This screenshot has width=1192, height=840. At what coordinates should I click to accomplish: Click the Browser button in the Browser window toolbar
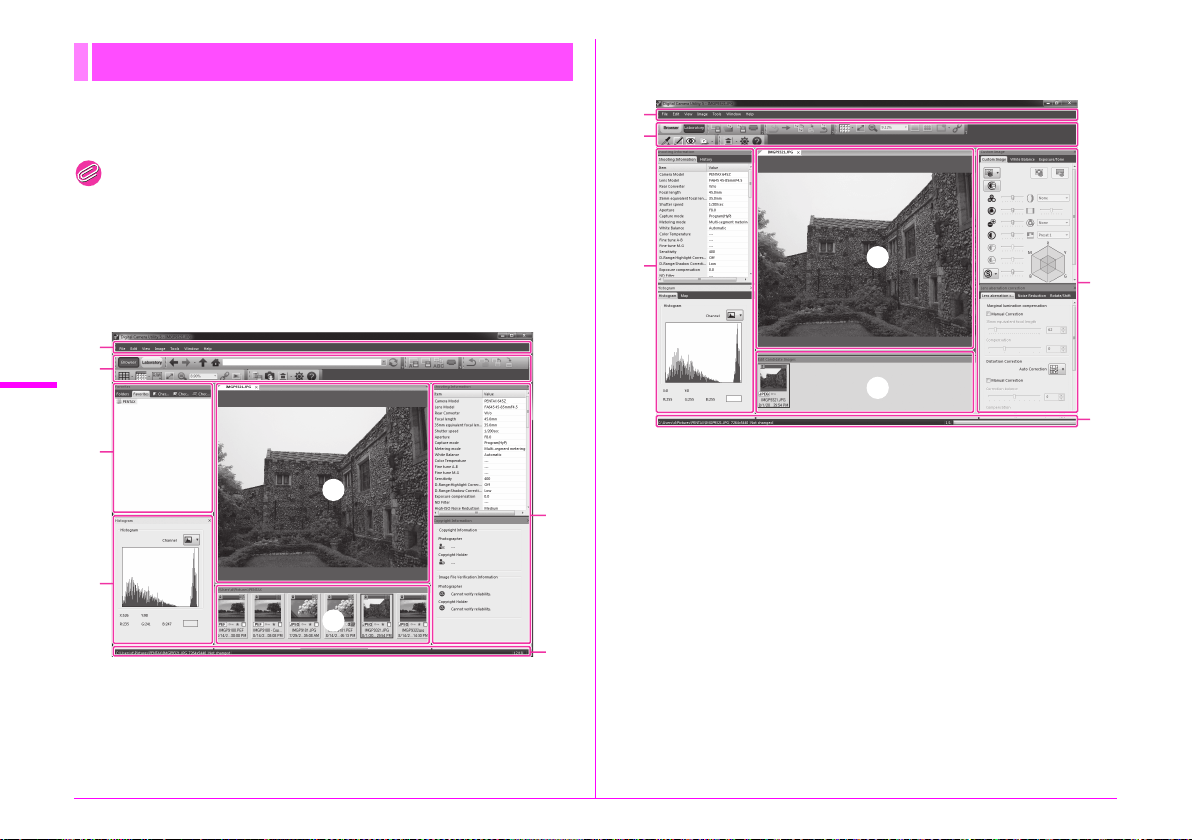click(128, 363)
